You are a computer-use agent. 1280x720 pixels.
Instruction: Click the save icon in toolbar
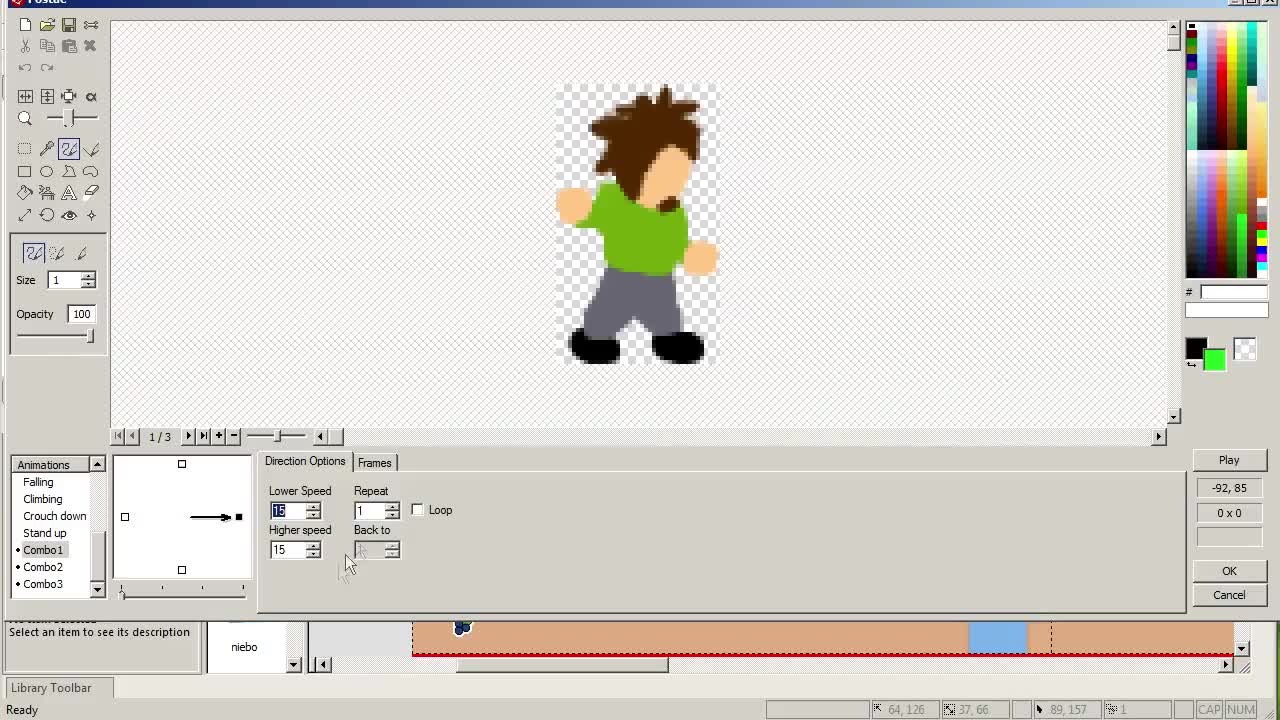69,25
